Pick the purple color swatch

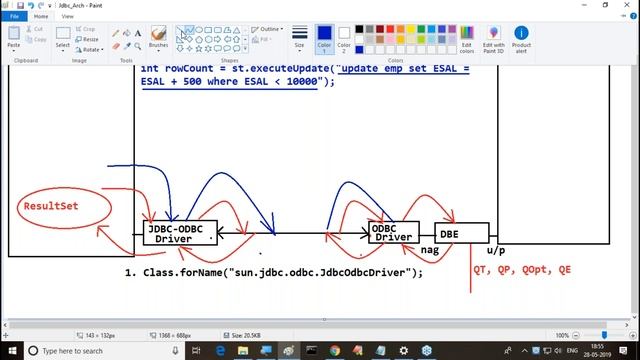pyautogui.click(x=452, y=29)
